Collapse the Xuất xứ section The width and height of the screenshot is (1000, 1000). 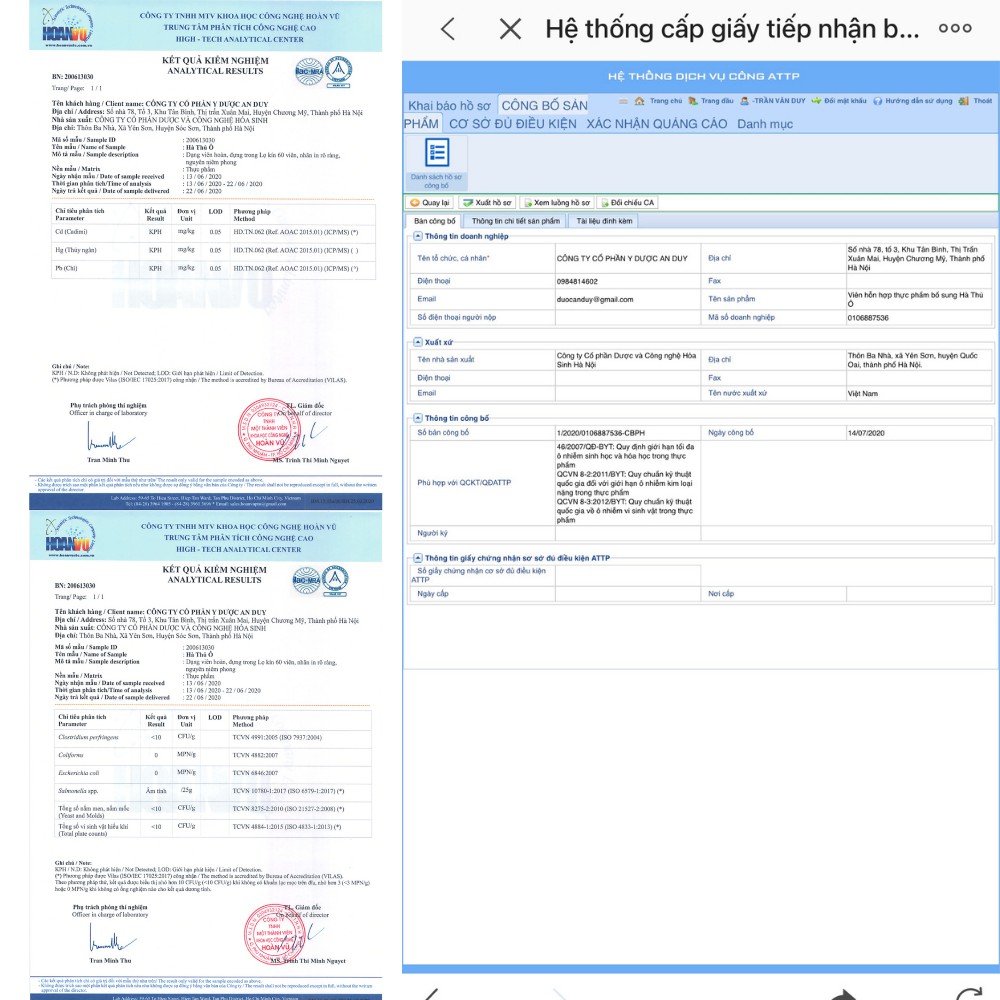coord(417,342)
